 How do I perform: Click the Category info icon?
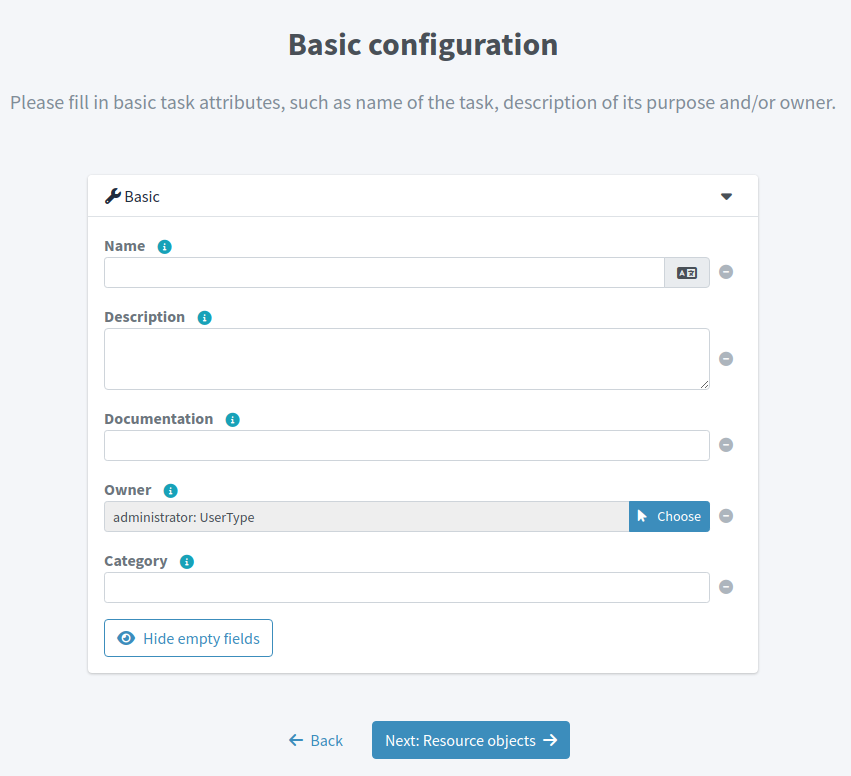tap(187, 561)
